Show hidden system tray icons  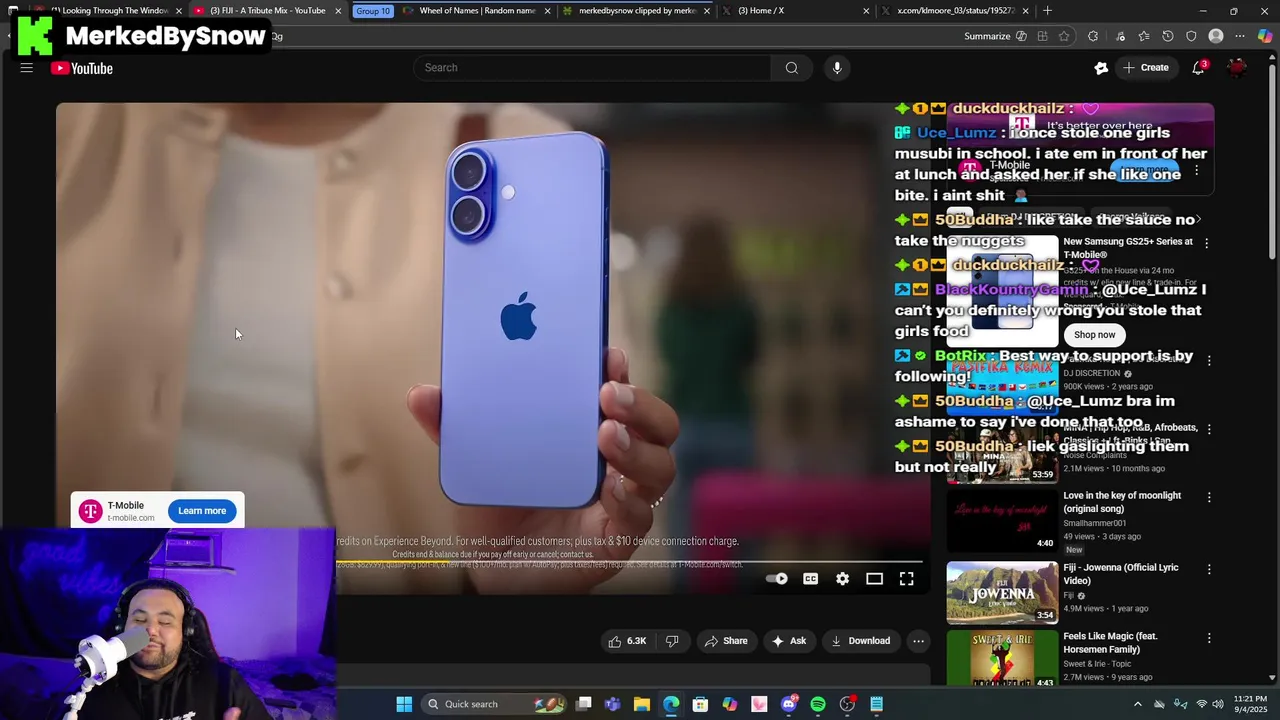coord(1137,704)
